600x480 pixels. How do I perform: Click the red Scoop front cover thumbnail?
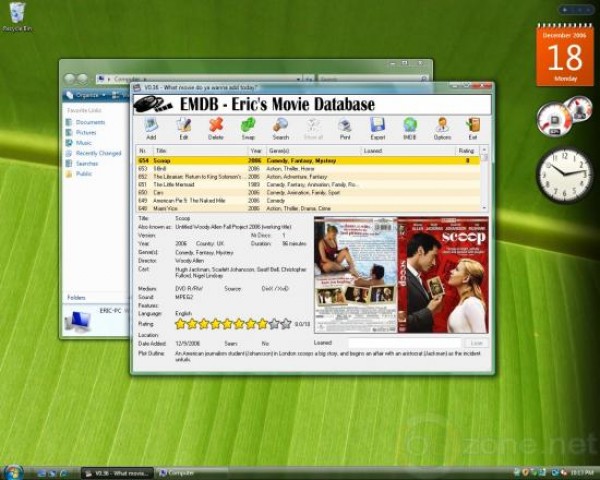[x=443, y=275]
